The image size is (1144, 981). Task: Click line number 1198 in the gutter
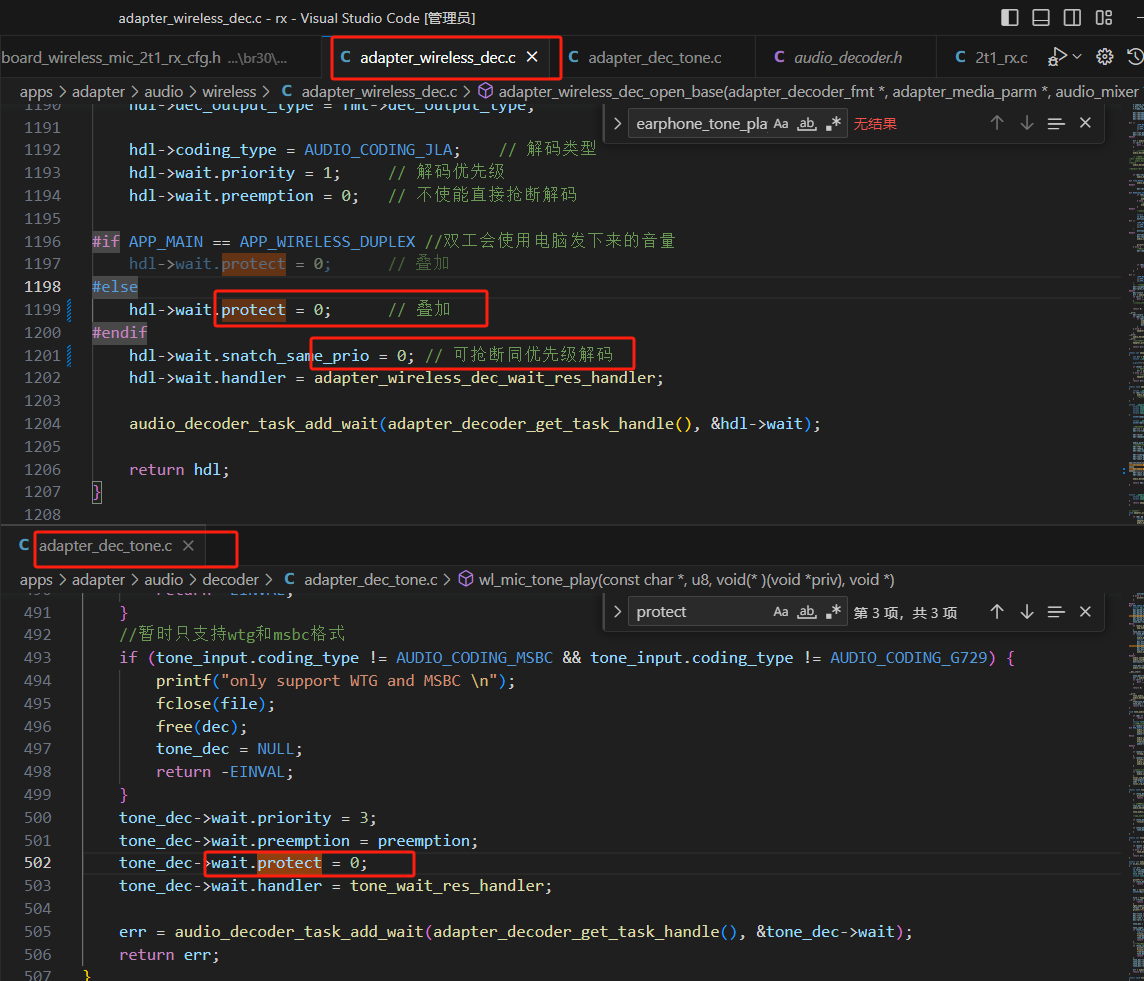point(42,287)
